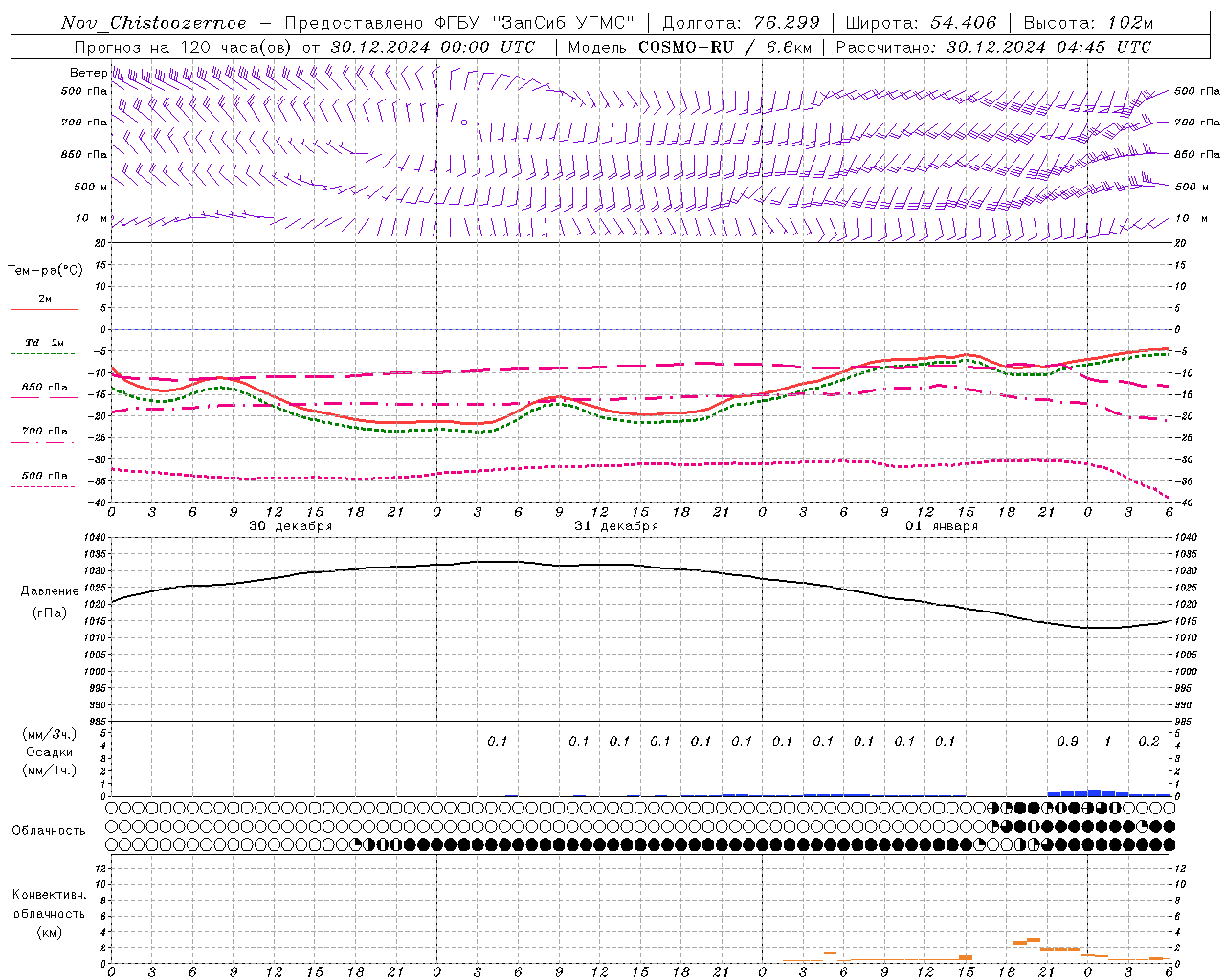Click the Модель COSMO-RU / 6.6км text

tap(690, 47)
